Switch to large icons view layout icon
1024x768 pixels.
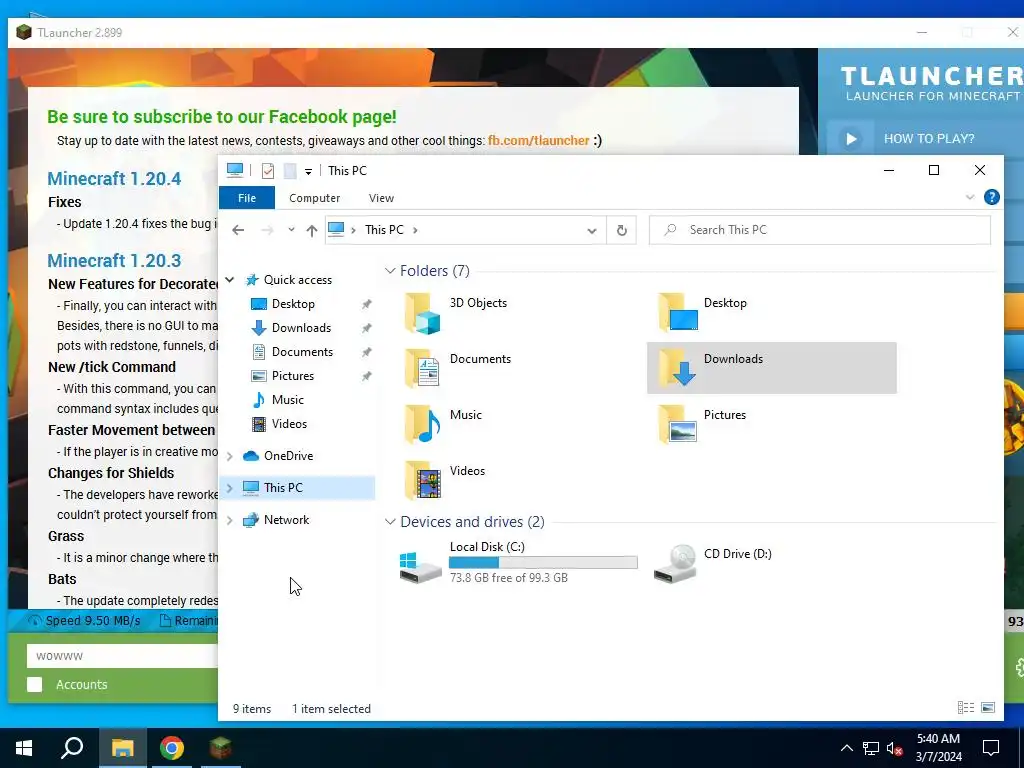[988, 707]
